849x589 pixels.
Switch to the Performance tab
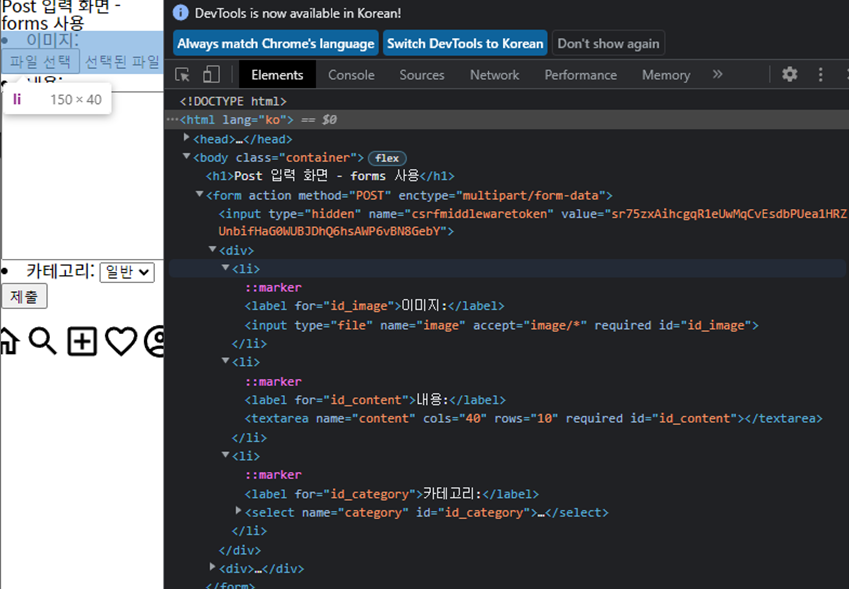point(580,75)
